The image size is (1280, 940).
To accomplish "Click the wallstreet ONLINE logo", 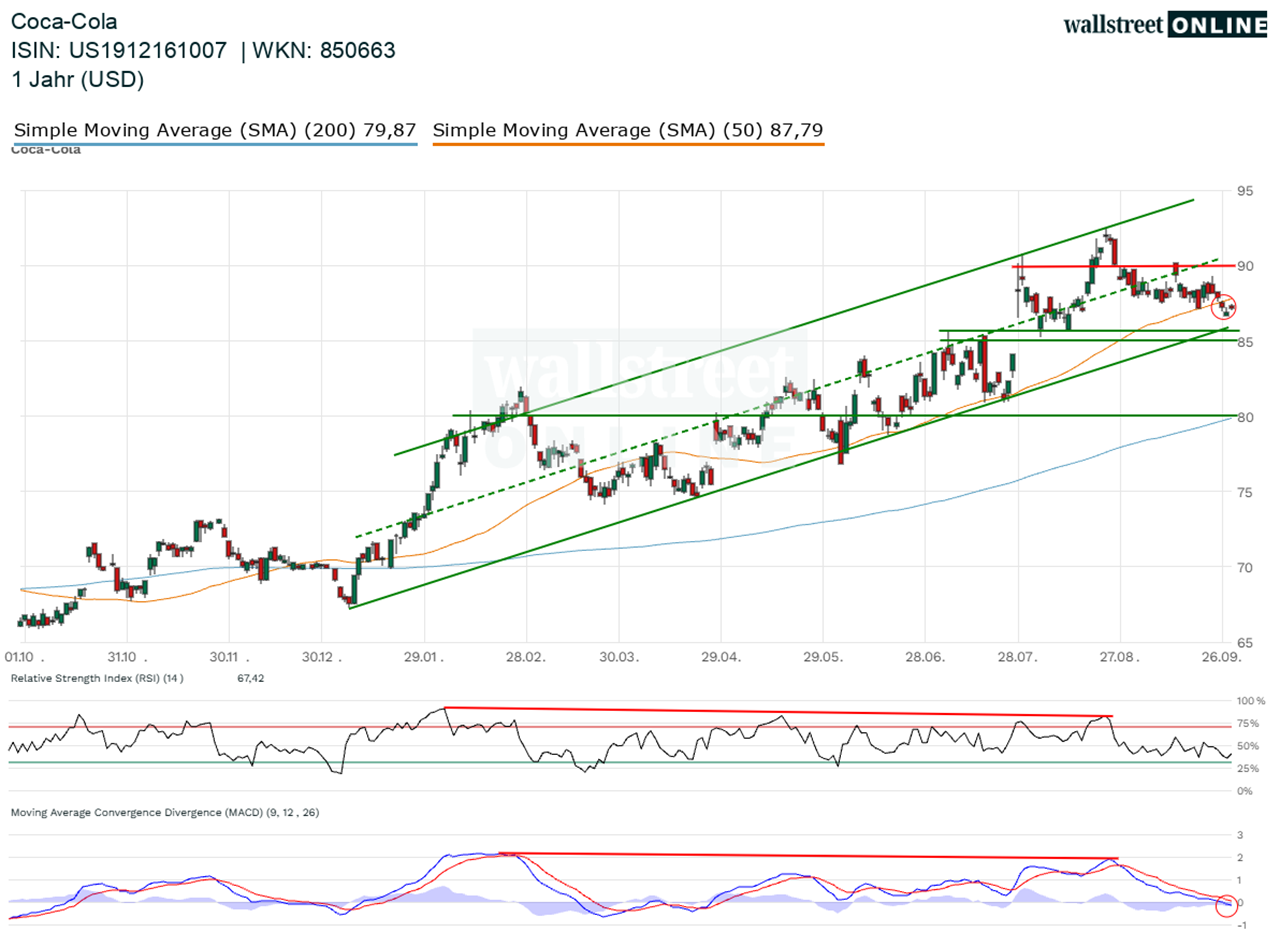I will point(1165,24).
